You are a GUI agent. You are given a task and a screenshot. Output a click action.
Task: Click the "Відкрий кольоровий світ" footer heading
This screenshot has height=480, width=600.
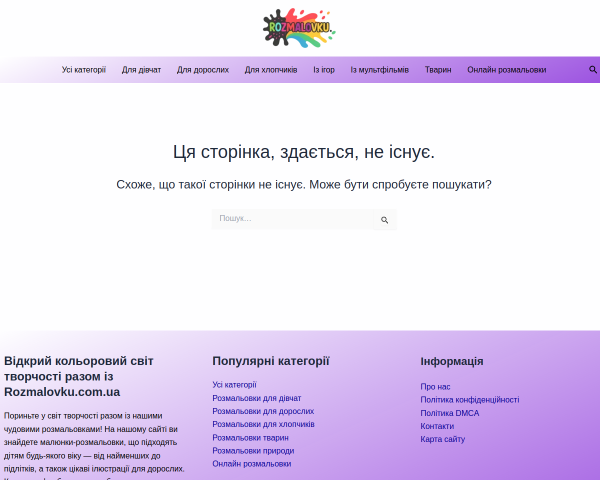click(x=79, y=376)
